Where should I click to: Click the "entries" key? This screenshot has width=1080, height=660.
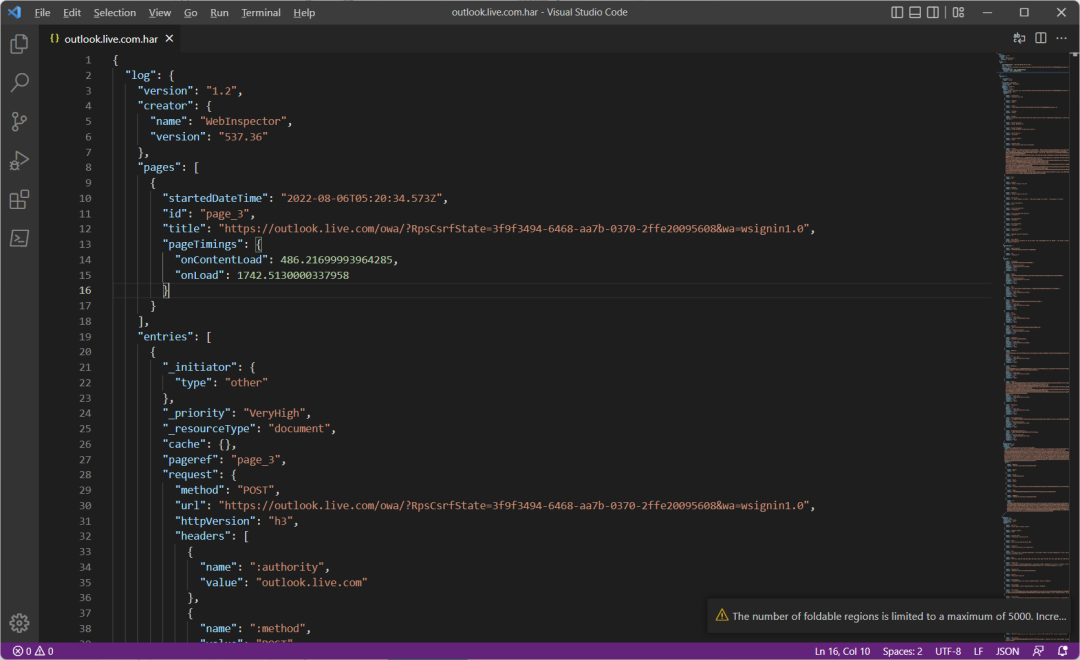165,336
